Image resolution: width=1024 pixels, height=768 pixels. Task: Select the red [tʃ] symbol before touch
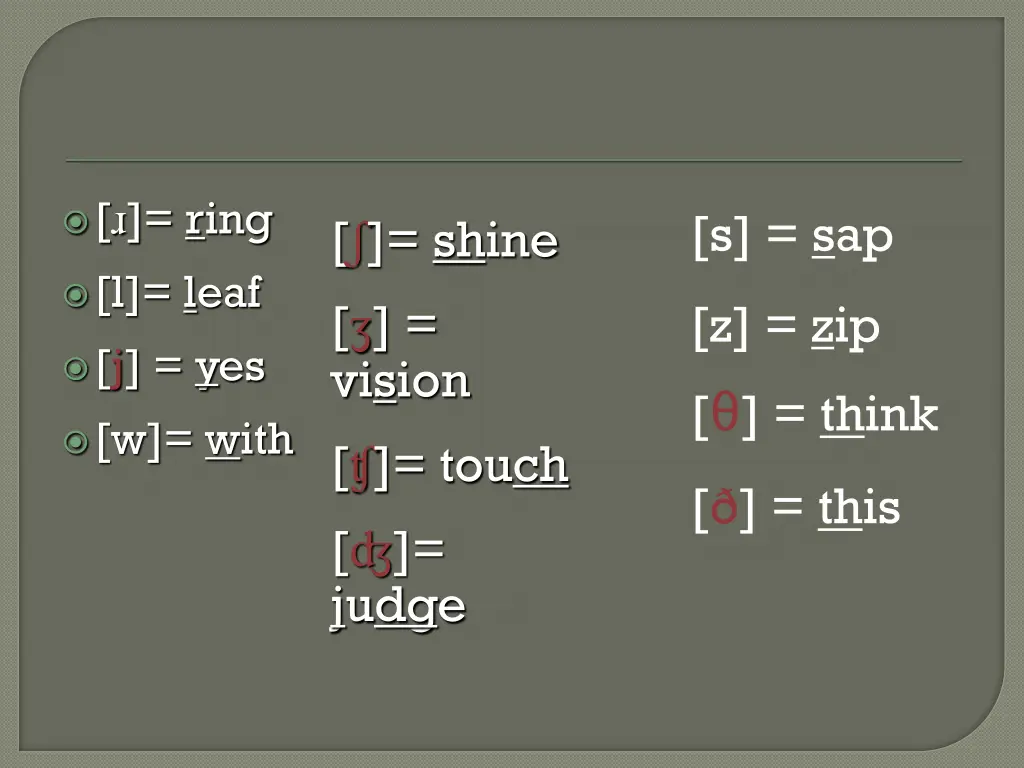tap(362, 469)
